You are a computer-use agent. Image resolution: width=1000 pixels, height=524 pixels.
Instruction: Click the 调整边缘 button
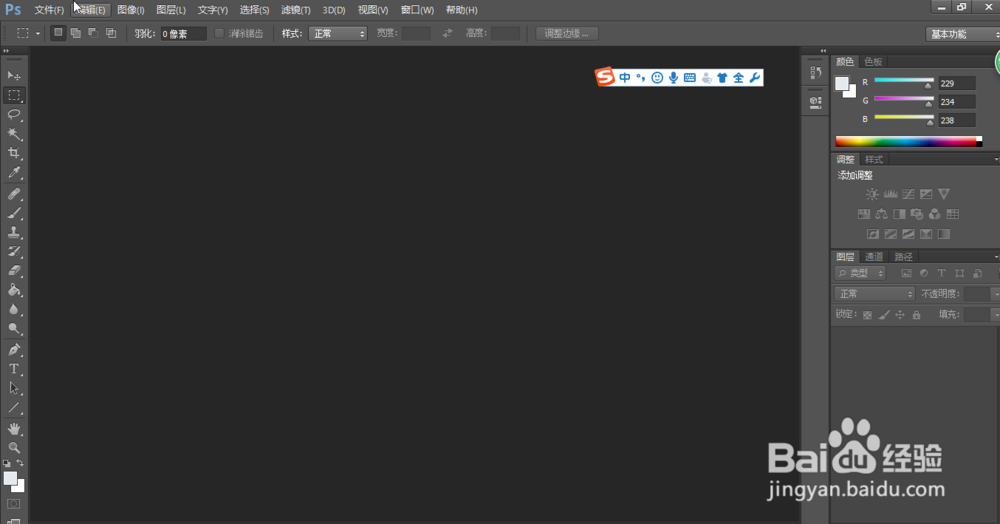point(566,34)
